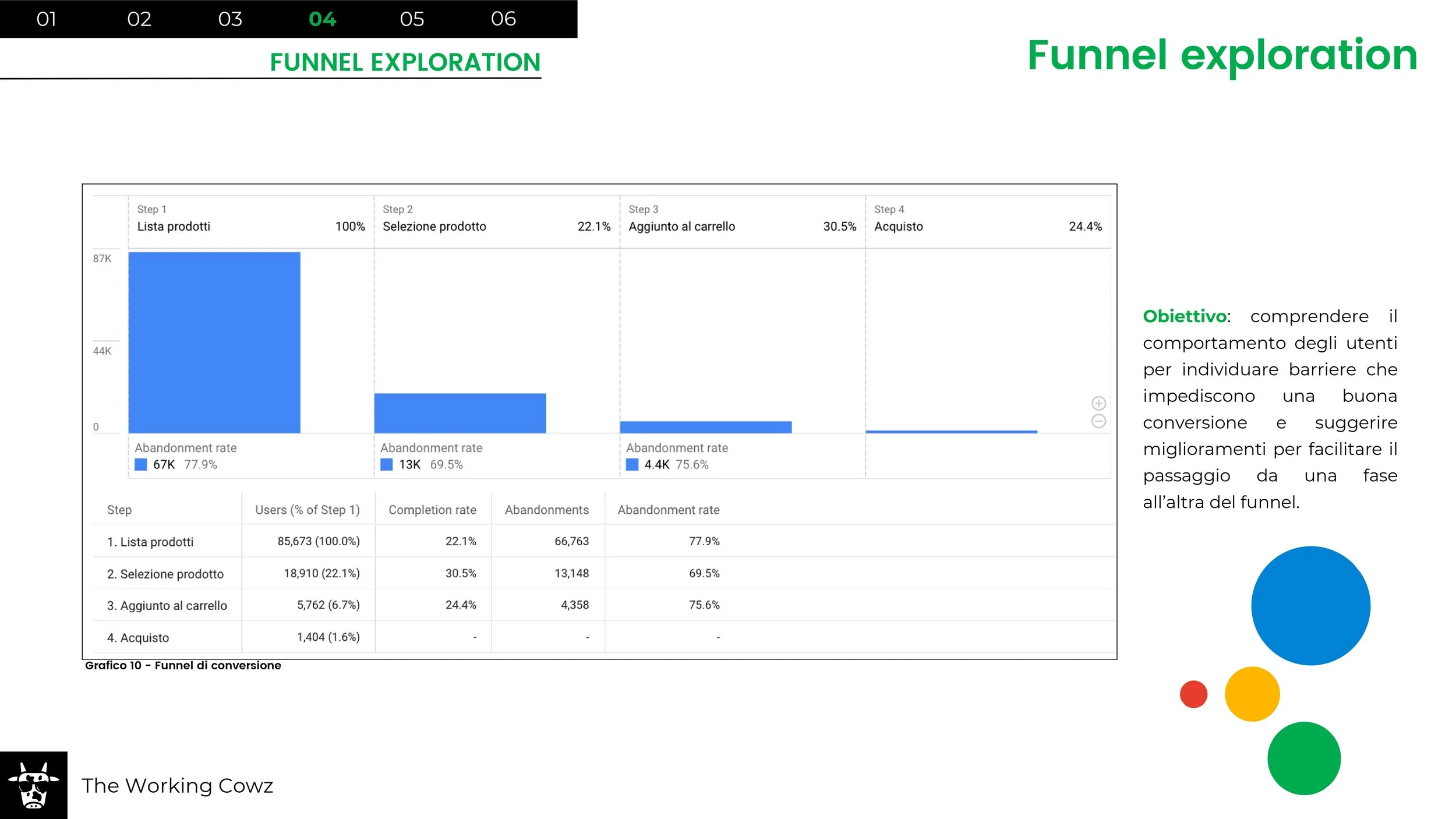The height and width of the screenshot is (819, 1456).
Task: Click the yellow decorative circle
Action: point(1252,694)
